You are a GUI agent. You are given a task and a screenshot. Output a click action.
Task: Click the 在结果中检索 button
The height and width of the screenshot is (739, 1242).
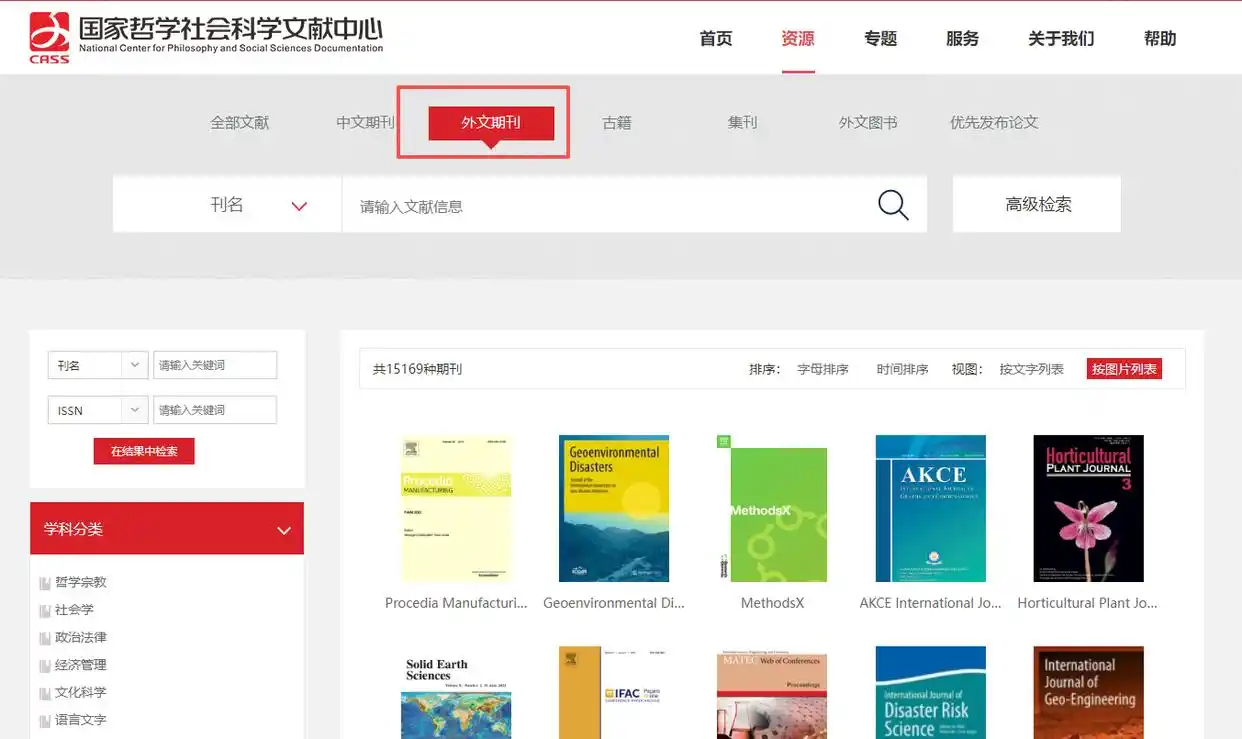[144, 451]
